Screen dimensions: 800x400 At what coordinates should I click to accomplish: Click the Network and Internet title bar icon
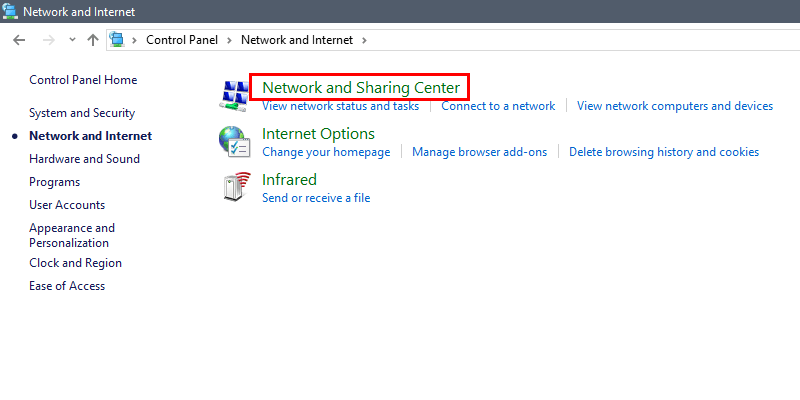pos(10,11)
